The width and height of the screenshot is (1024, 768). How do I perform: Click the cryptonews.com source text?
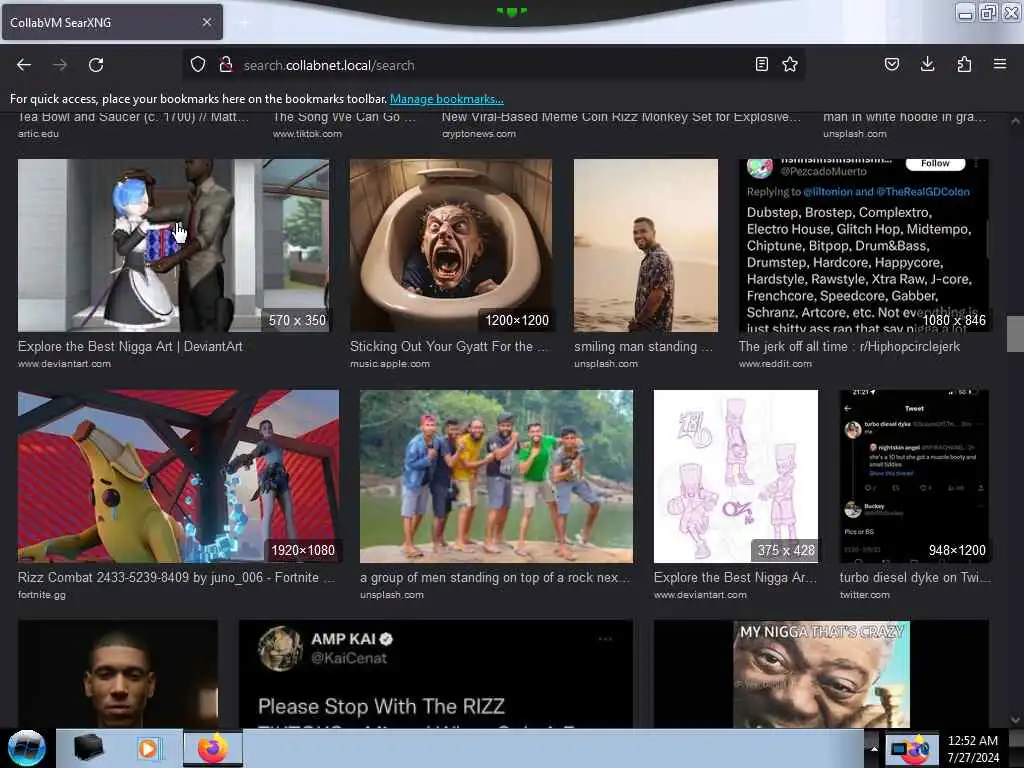(479, 134)
